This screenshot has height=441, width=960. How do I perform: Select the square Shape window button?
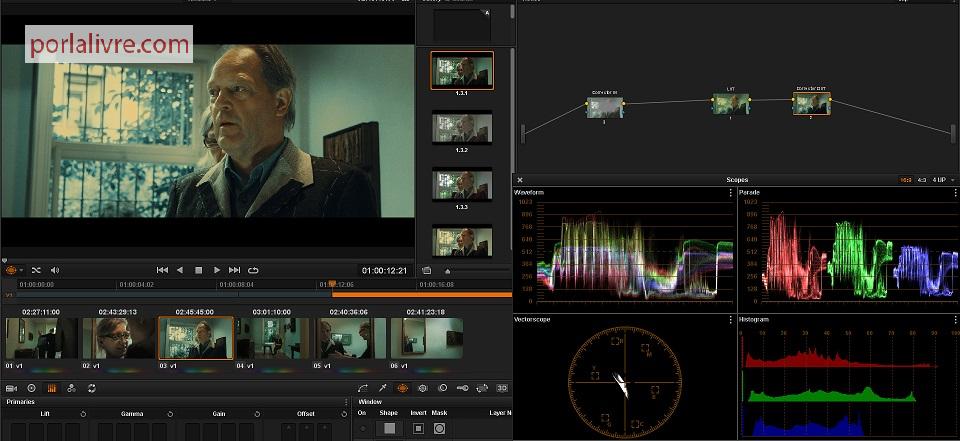(389, 429)
